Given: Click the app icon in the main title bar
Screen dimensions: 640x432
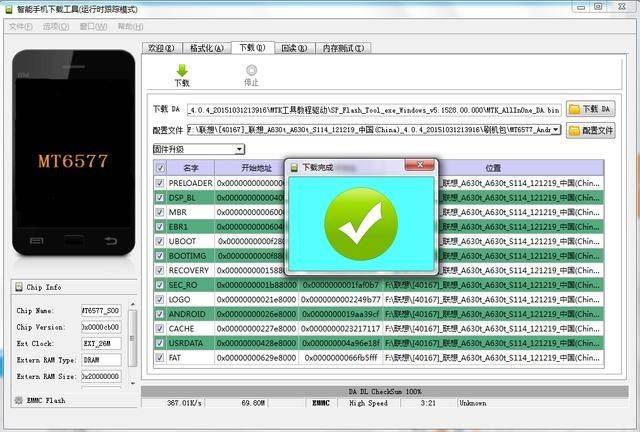Looking at the screenshot, I should (9, 9).
